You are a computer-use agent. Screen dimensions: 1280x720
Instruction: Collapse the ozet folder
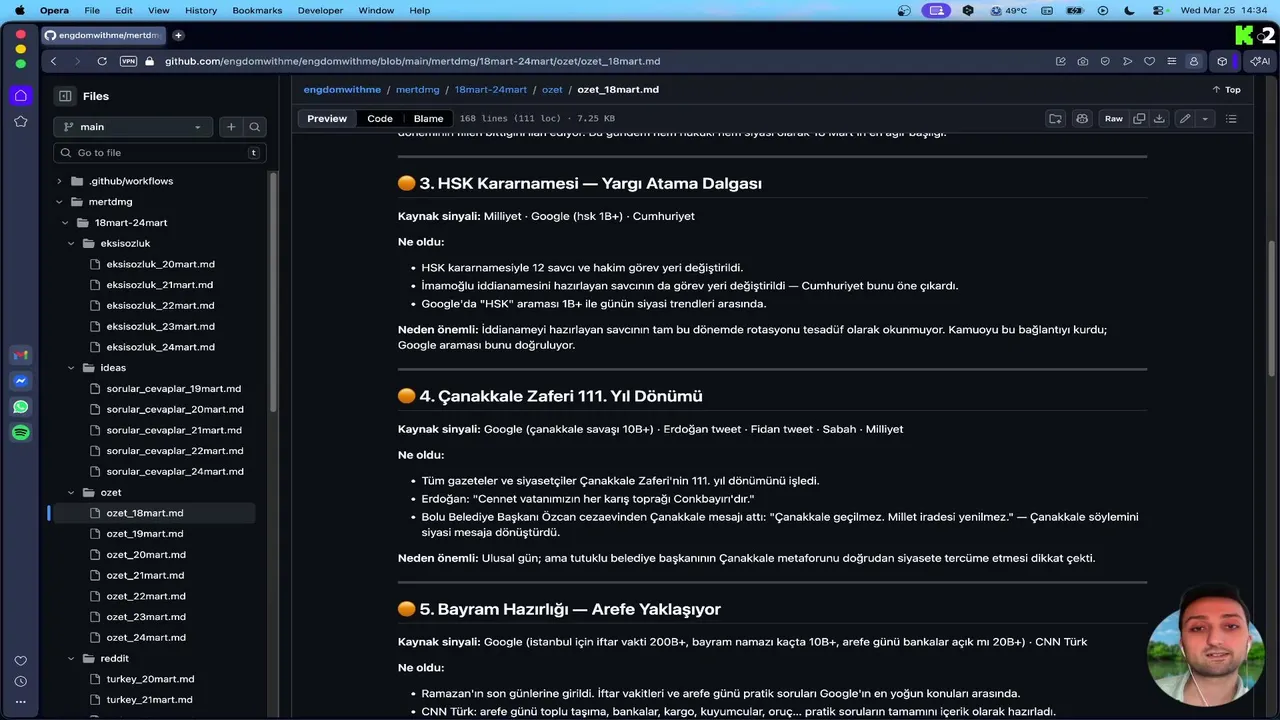click(71, 493)
